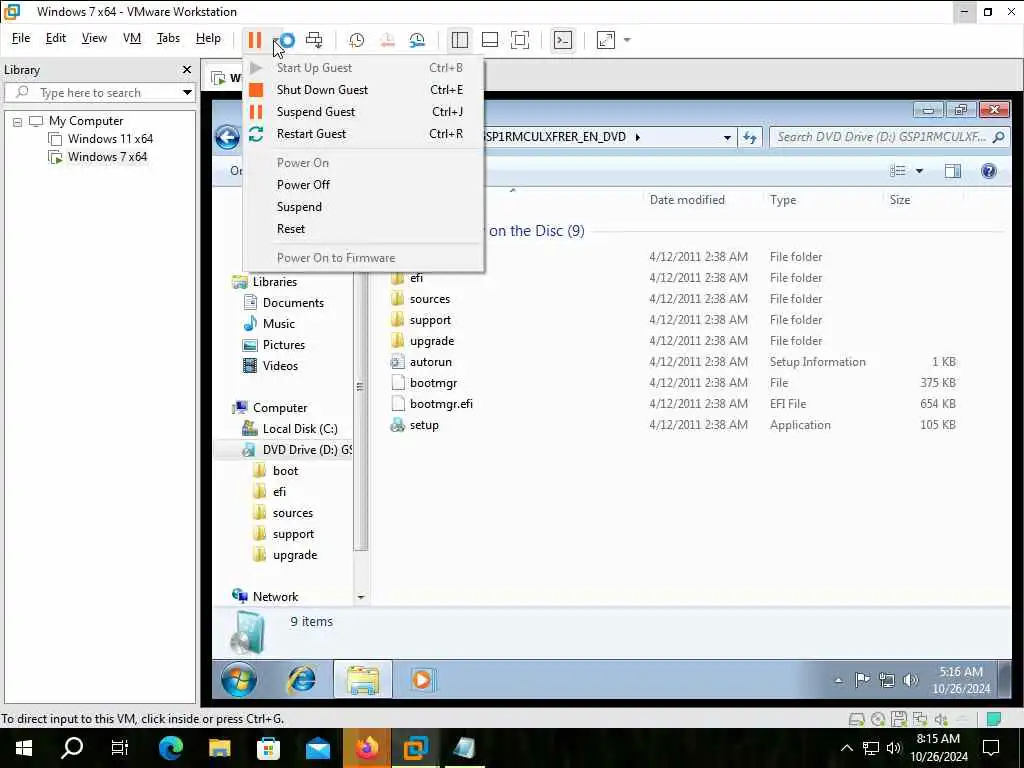
Task: Open the power options dropdown arrow
Action: [x=276, y=40]
